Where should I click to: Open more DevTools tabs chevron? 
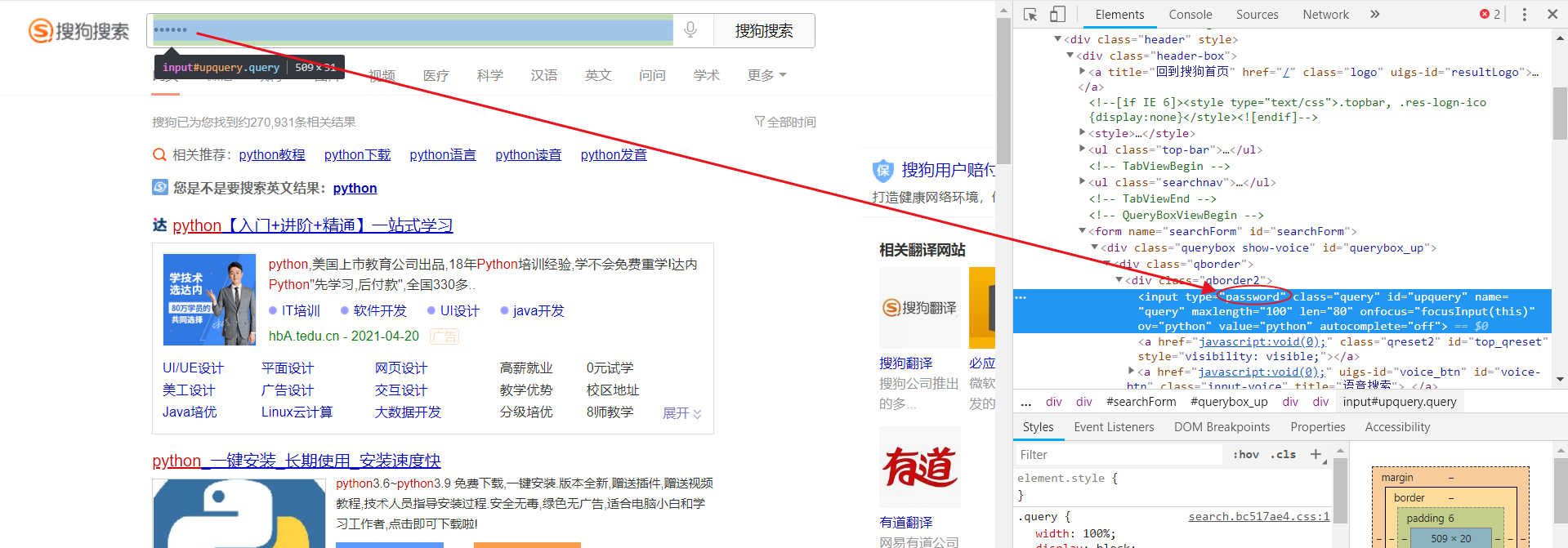(x=1375, y=15)
